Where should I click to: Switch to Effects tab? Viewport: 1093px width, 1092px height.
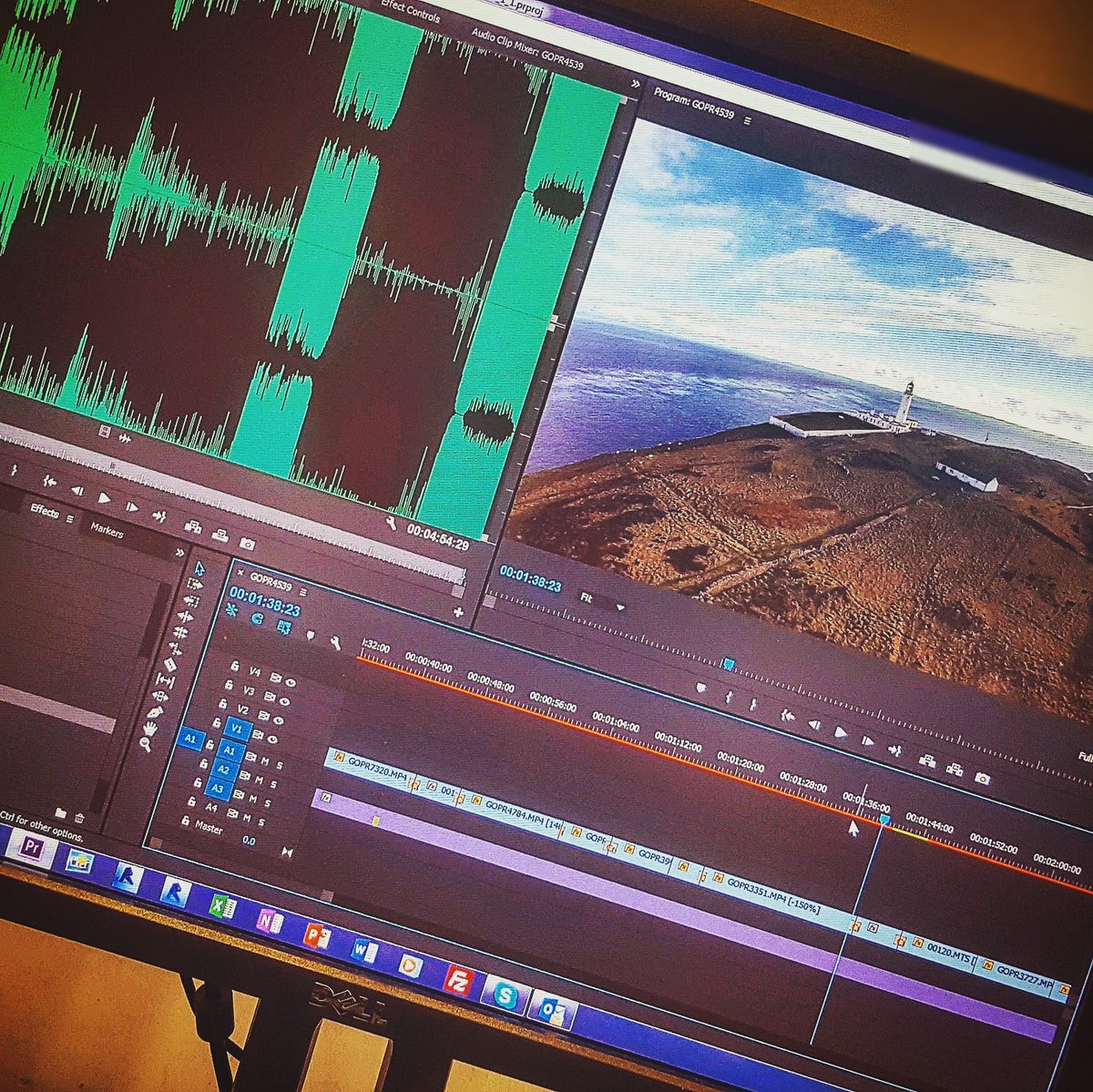click(x=45, y=512)
